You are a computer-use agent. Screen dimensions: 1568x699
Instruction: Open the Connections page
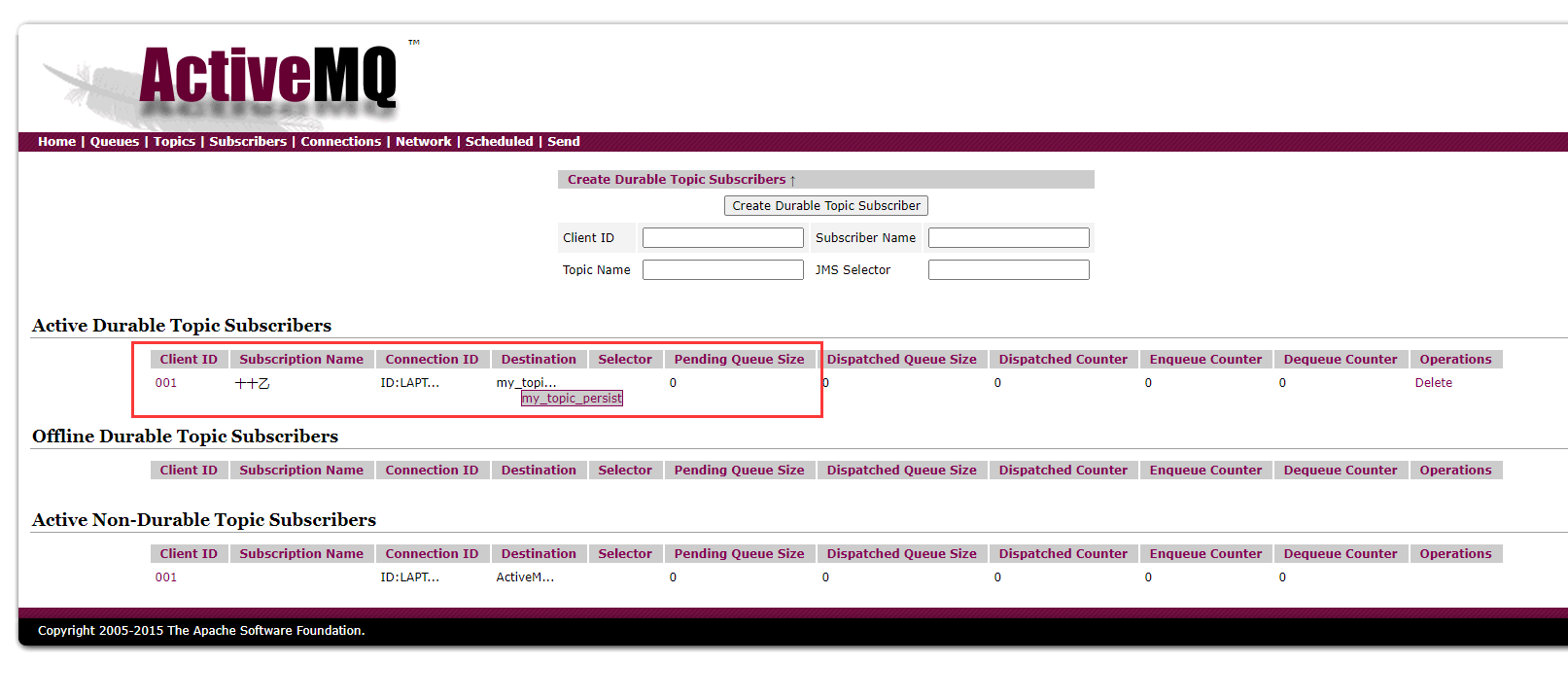pos(340,142)
